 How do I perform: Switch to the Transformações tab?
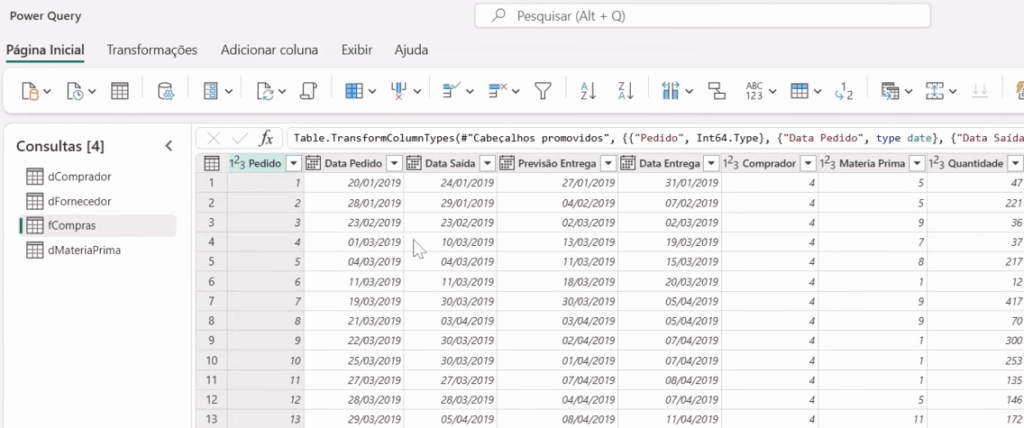(x=152, y=50)
